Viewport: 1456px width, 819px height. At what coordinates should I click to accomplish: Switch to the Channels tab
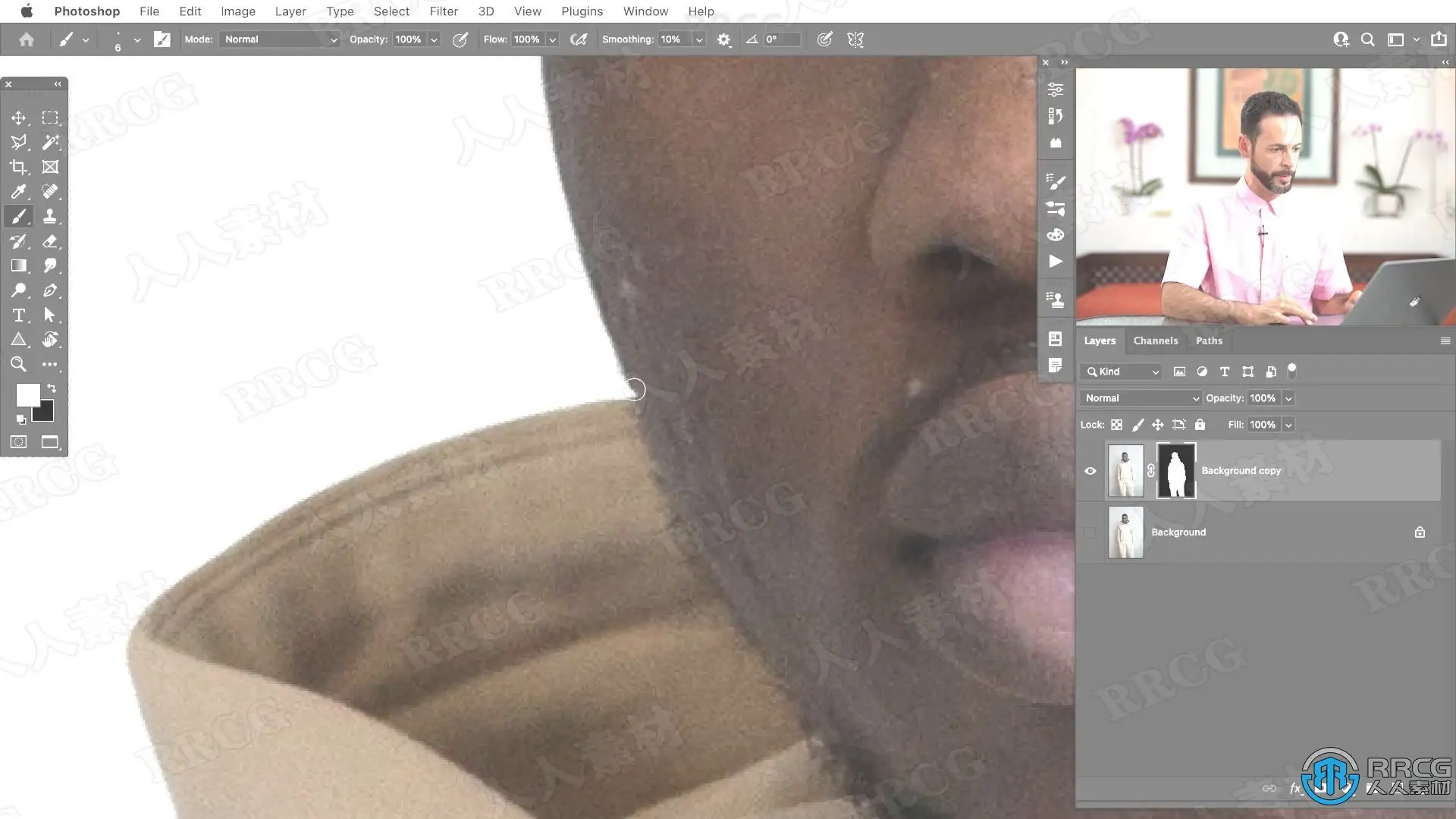[1156, 340]
